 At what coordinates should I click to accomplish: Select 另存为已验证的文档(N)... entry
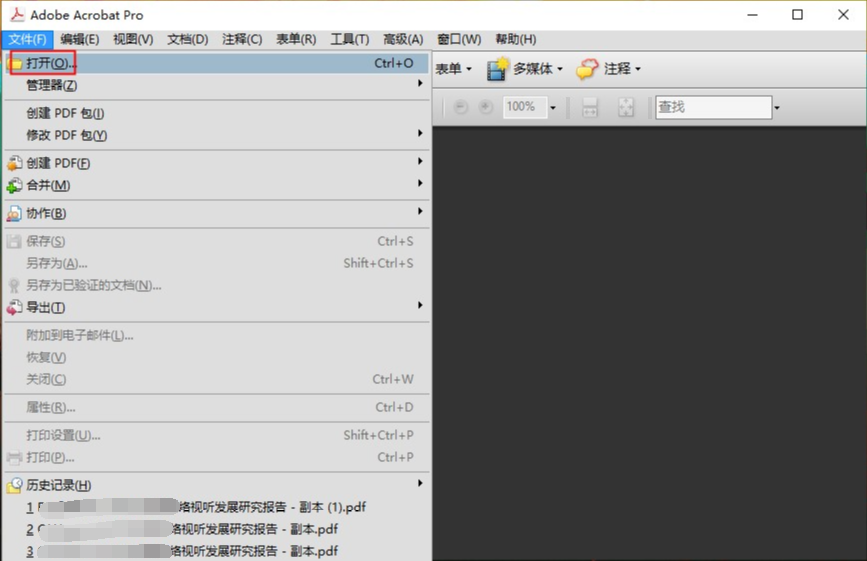[217, 285]
